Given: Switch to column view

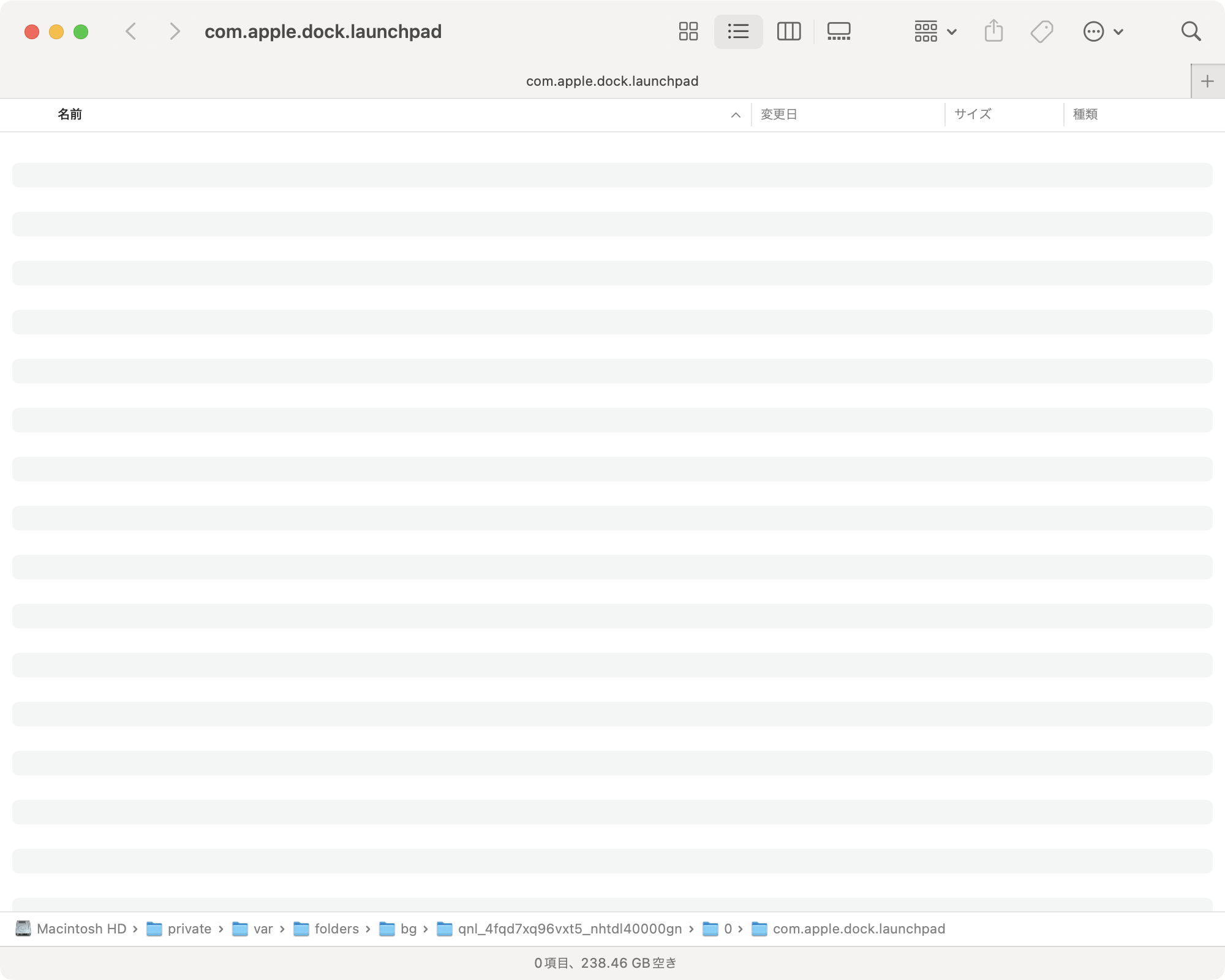Looking at the screenshot, I should coord(789,31).
